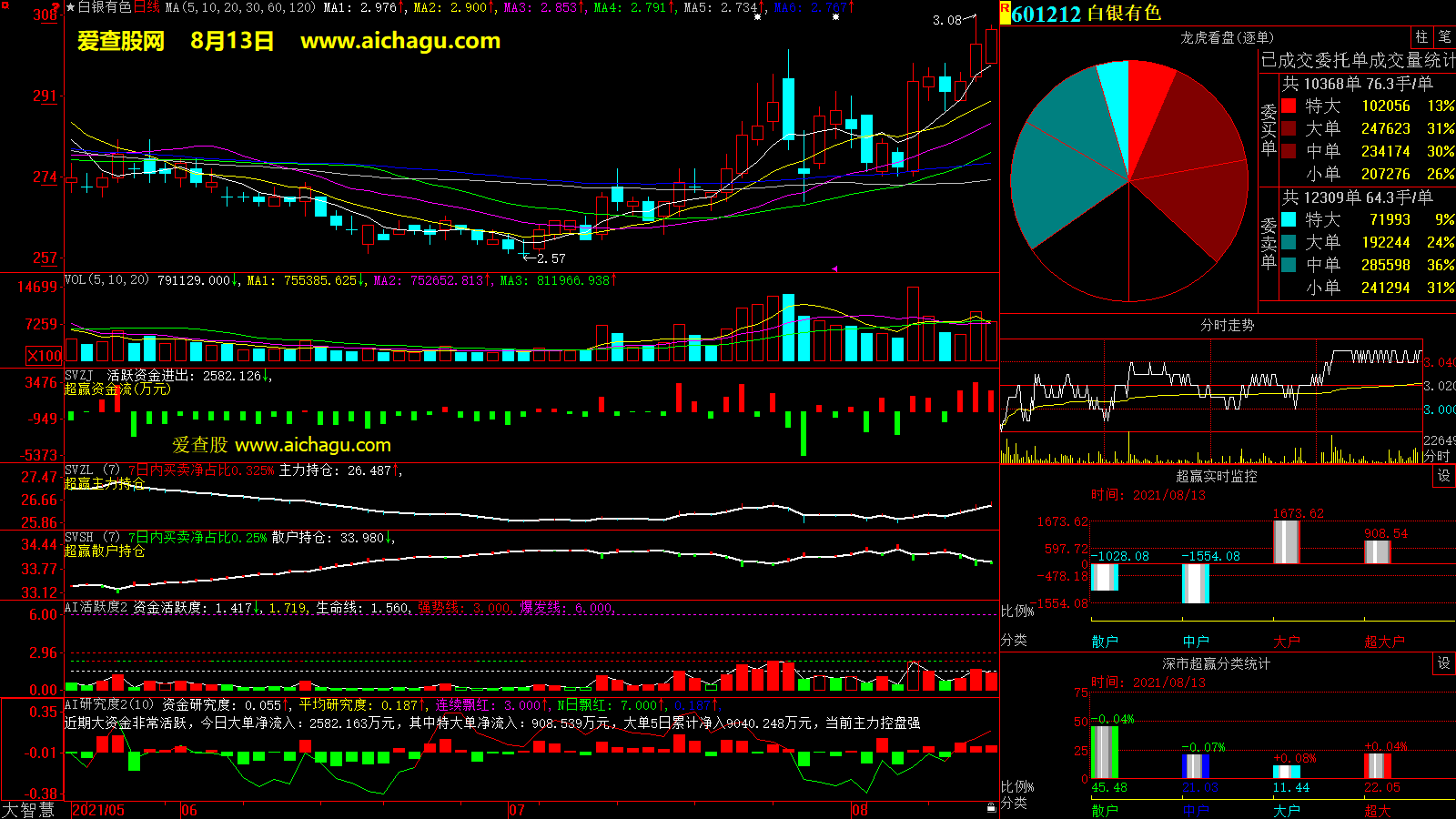This screenshot has width=1456, height=819.
Task: Click the 08 month marker on timeline
Action: tap(859, 810)
